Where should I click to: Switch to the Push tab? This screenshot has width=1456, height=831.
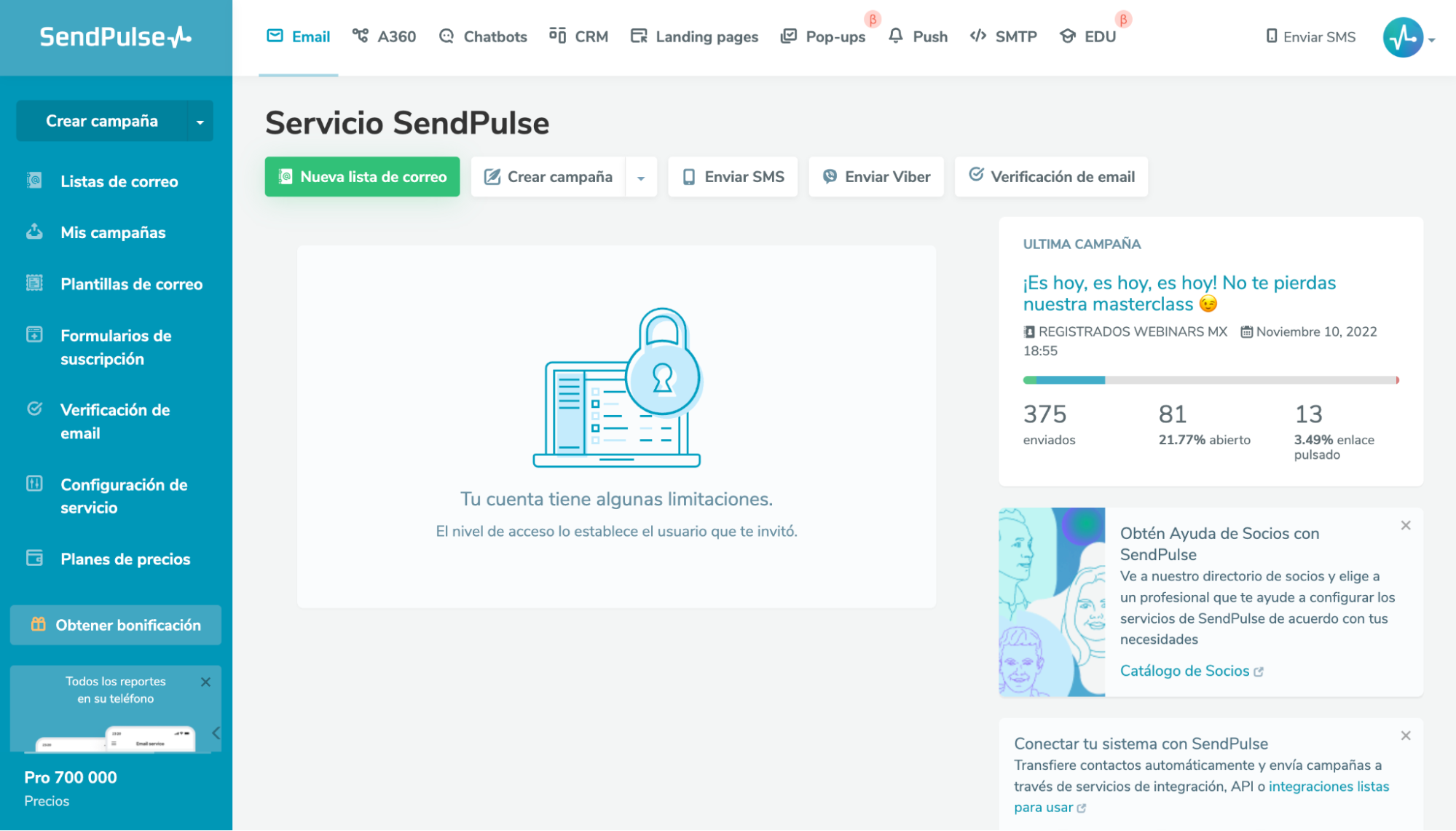(x=918, y=36)
